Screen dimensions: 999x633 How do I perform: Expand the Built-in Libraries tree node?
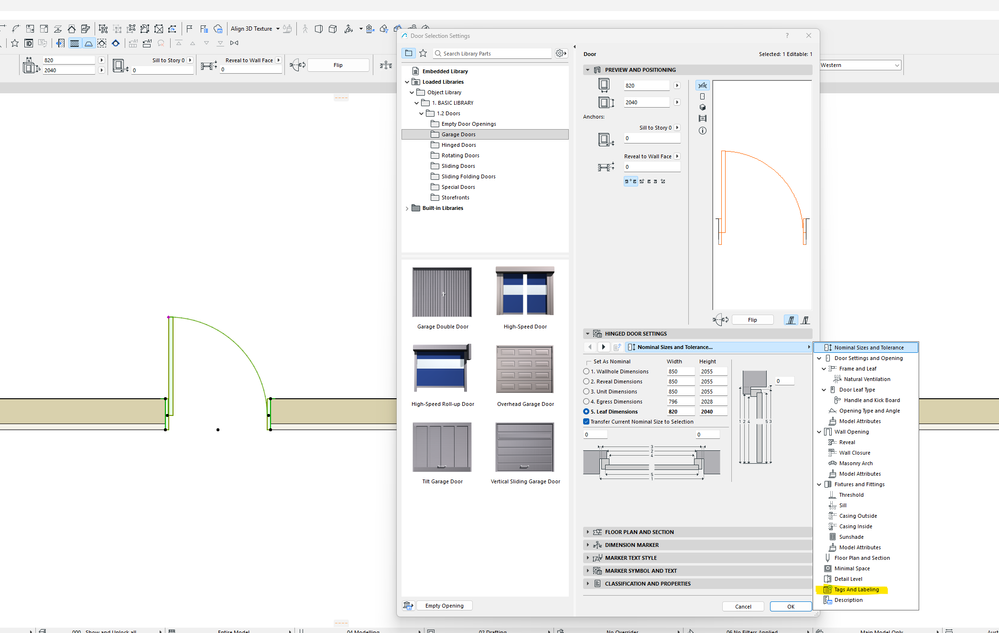click(x=407, y=208)
